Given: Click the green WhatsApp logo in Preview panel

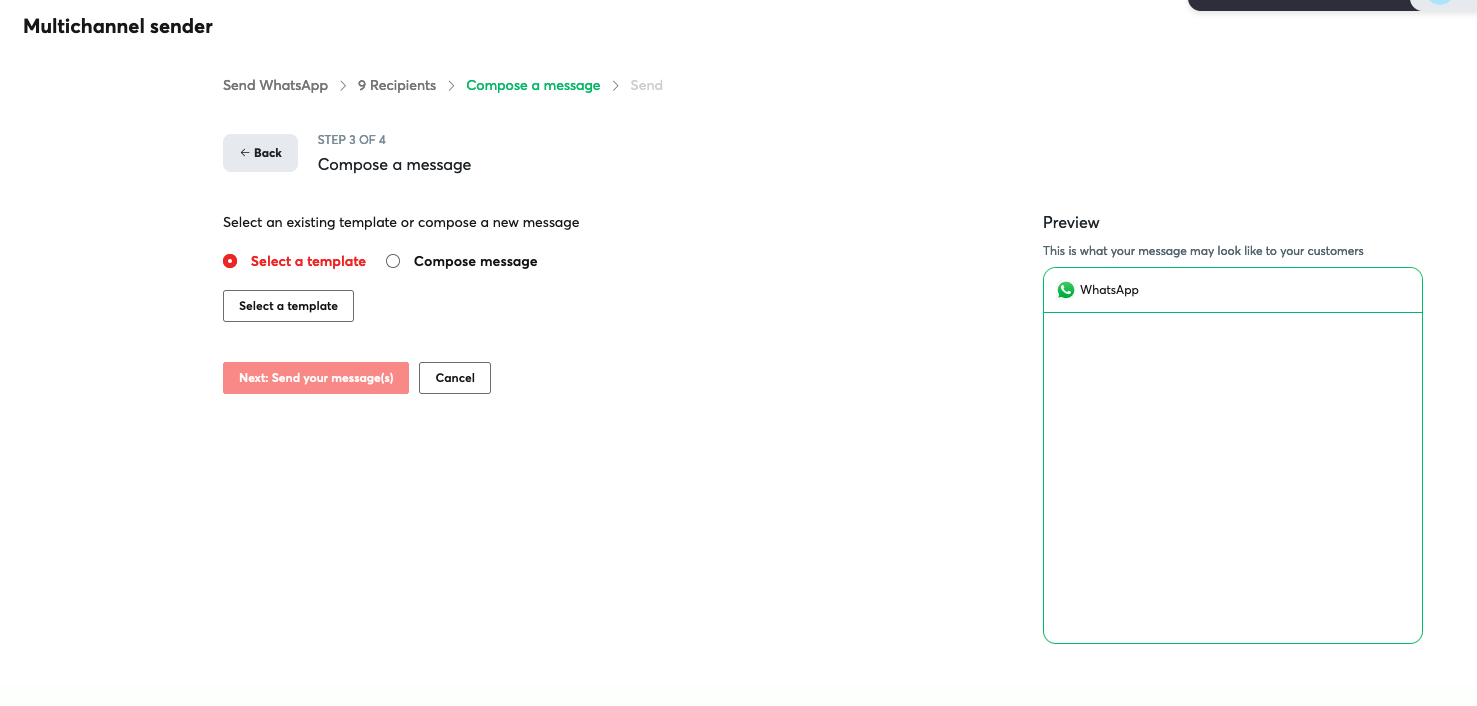Looking at the screenshot, I should pyautogui.click(x=1066, y=290).
